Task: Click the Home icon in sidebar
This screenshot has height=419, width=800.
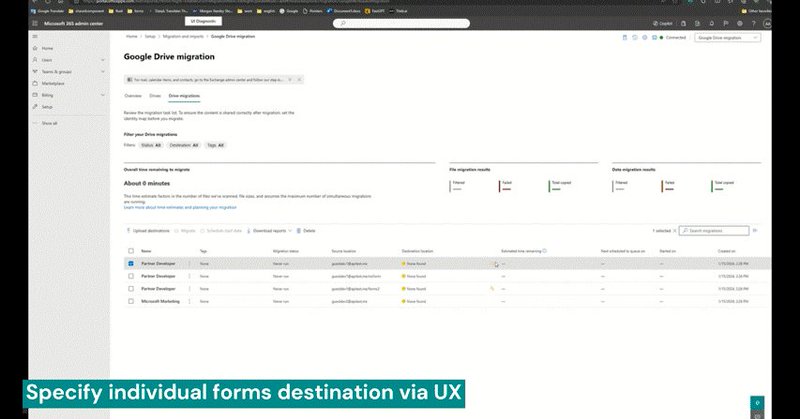Action: pyautogui.click(x=35, y=48)
